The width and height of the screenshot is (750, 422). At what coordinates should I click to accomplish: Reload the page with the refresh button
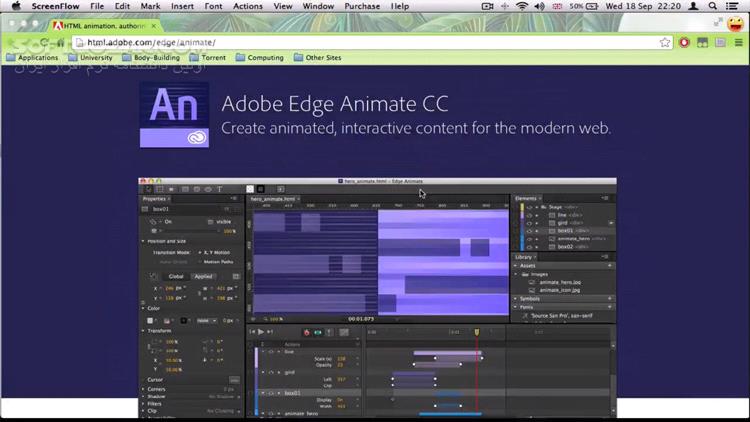tap(44, 43)
